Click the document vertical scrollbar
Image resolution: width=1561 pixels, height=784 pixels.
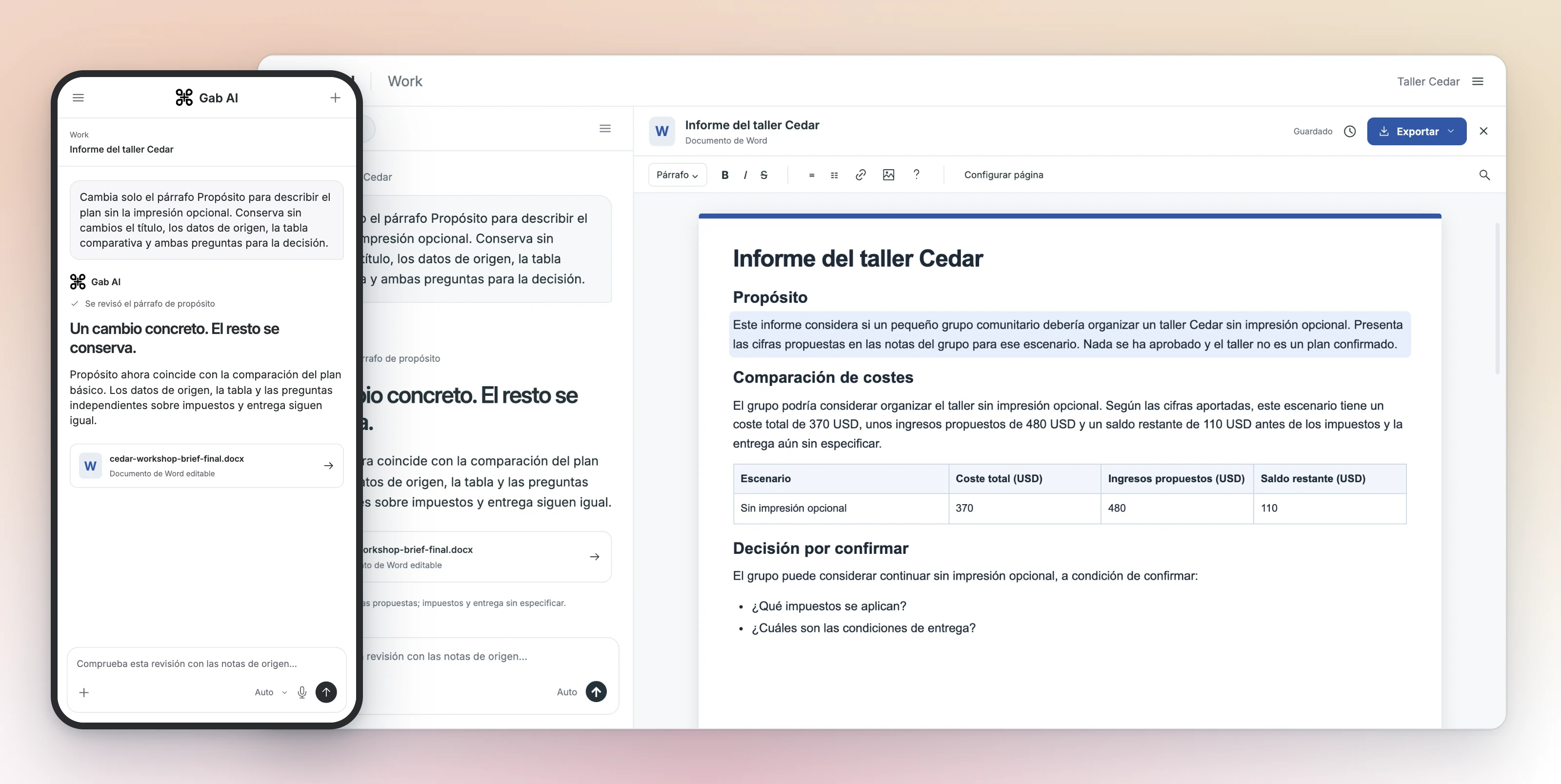coord(1498,298)
